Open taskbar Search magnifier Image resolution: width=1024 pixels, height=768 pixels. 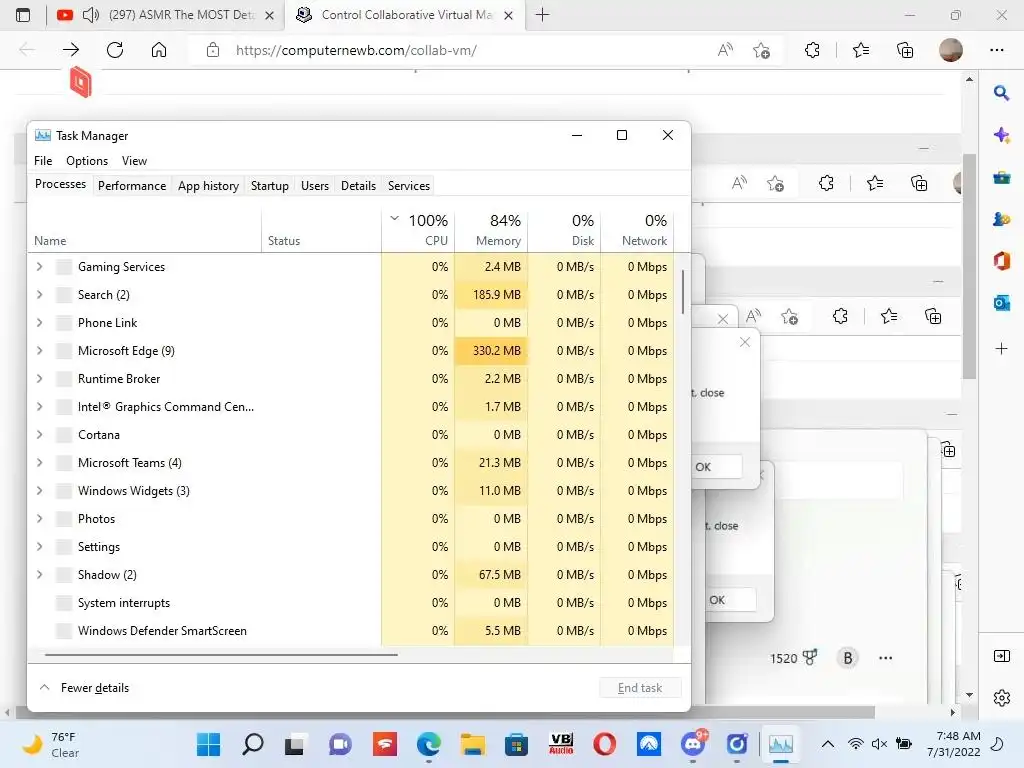[253, 744]
